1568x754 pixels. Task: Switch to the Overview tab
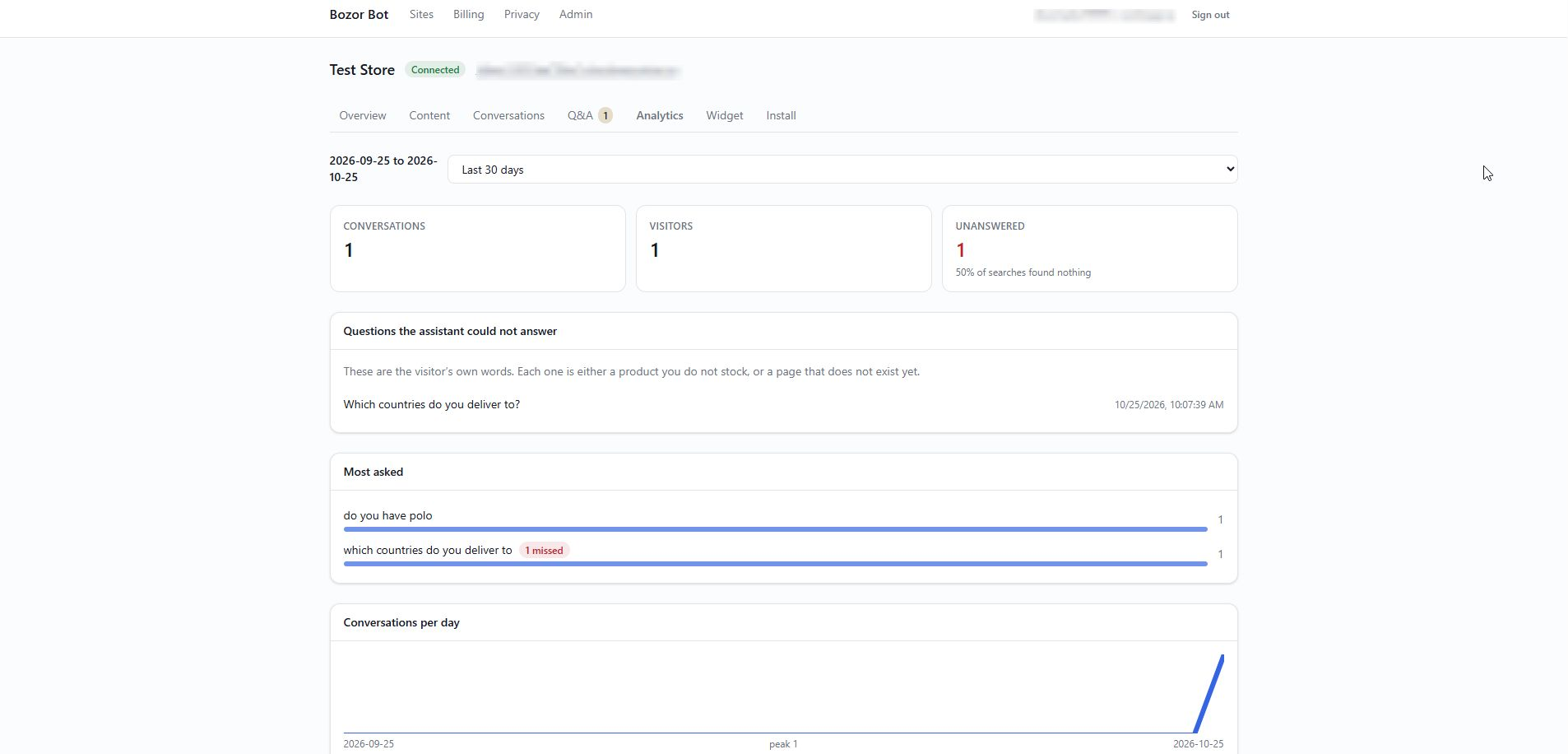363,115
